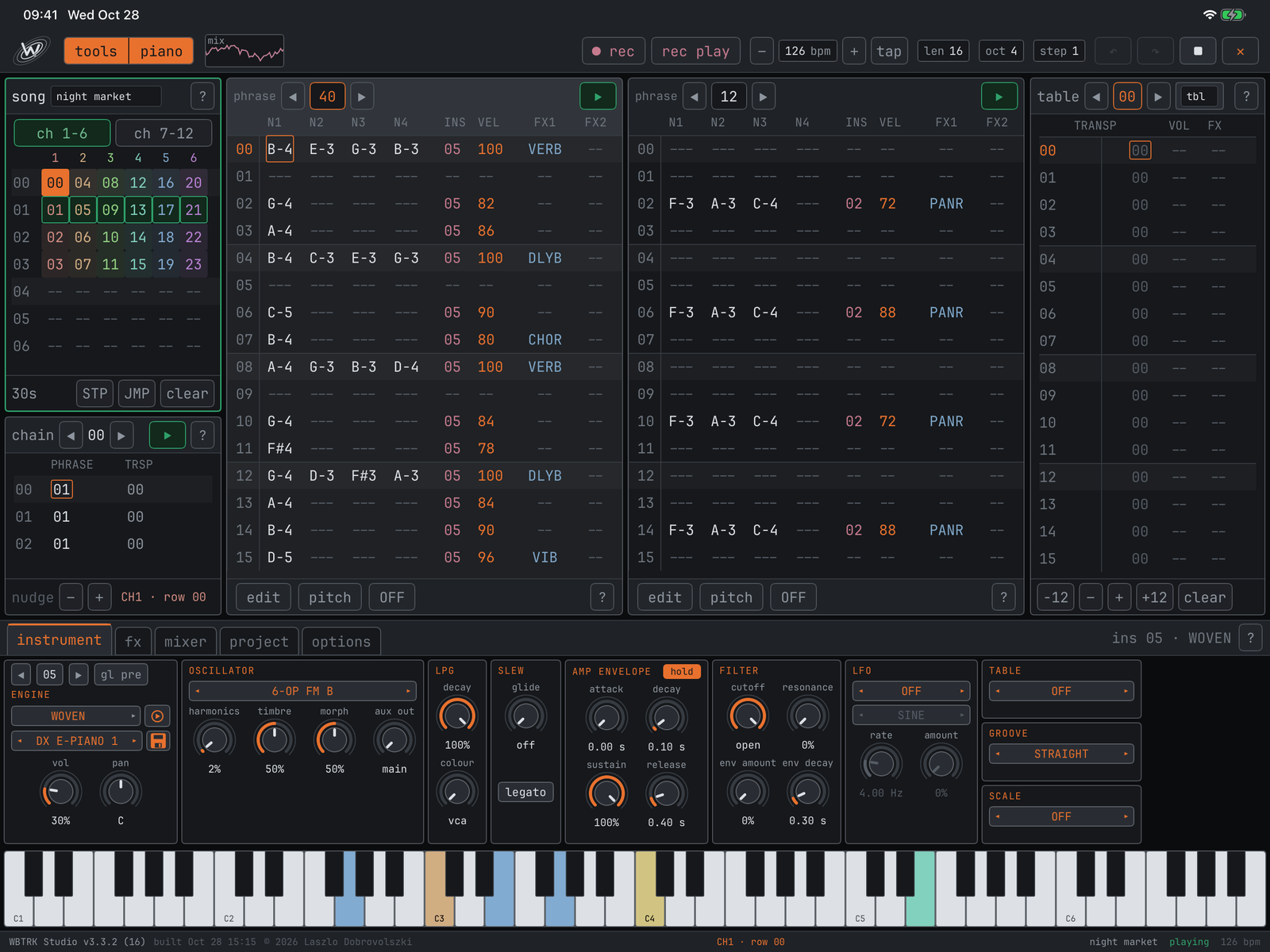Save preset with the floppy disk icon

point(158,741)
